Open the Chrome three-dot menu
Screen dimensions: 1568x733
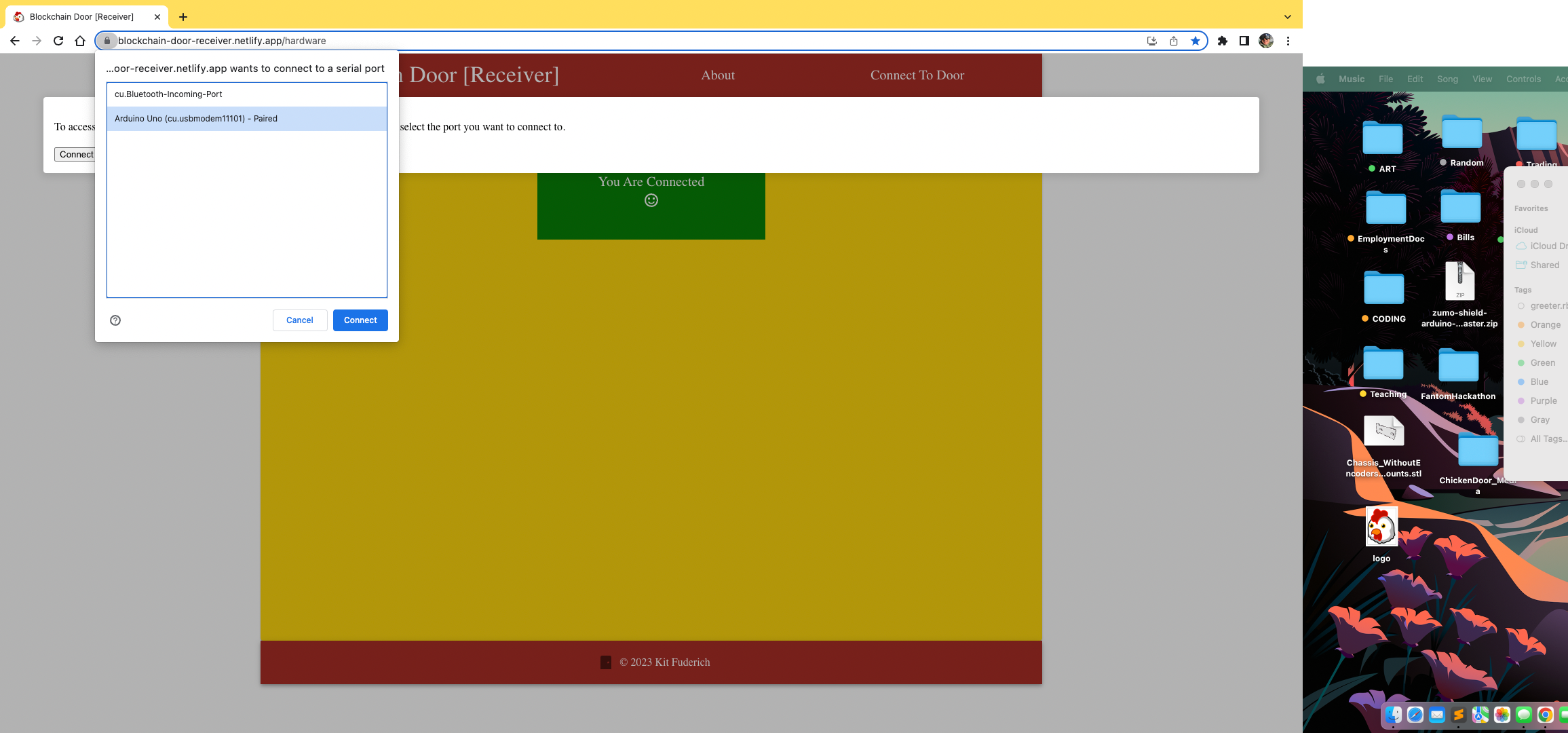(x=1288, y=41)
